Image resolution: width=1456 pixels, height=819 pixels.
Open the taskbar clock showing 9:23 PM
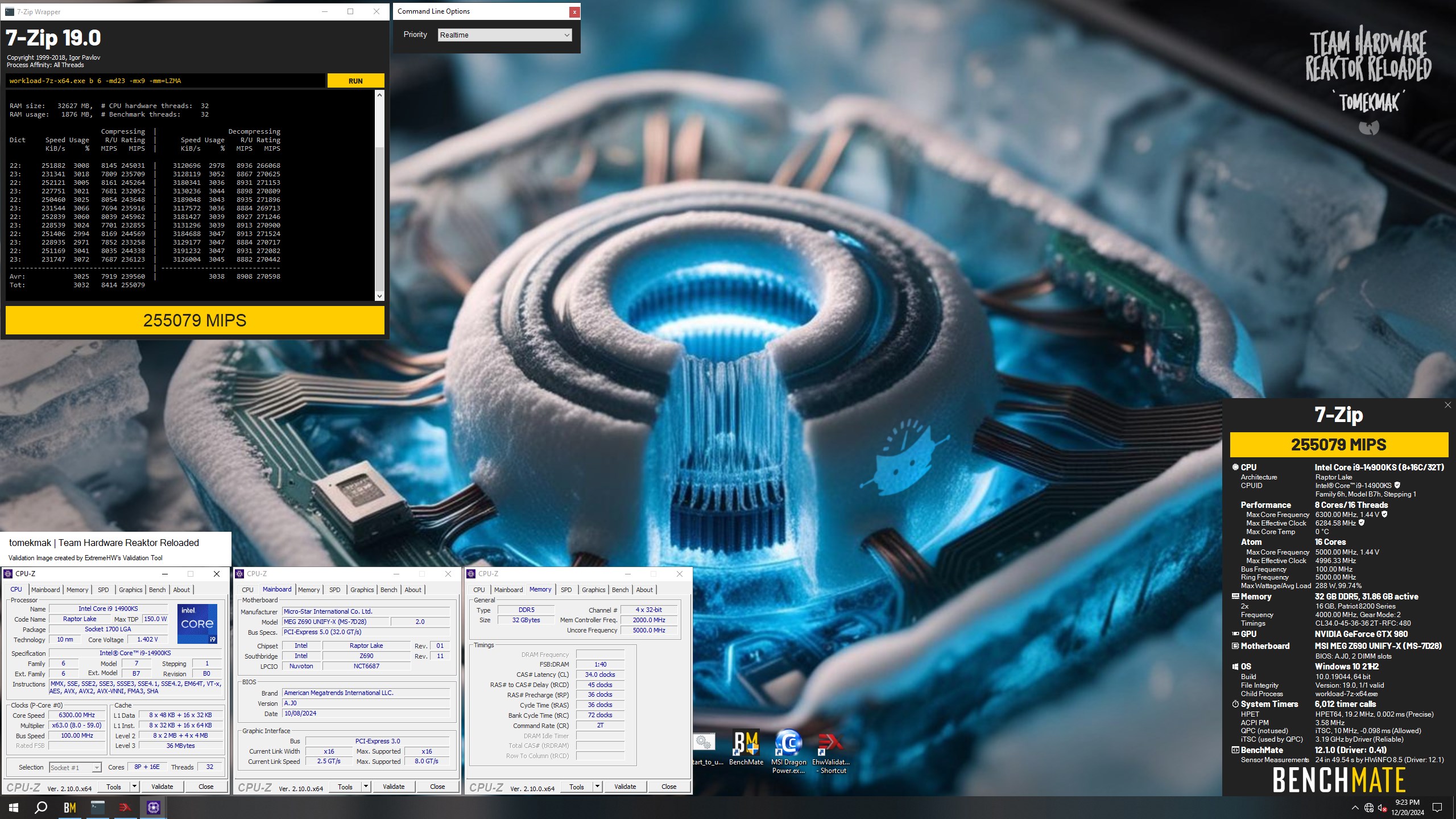tap(1408, 808)
